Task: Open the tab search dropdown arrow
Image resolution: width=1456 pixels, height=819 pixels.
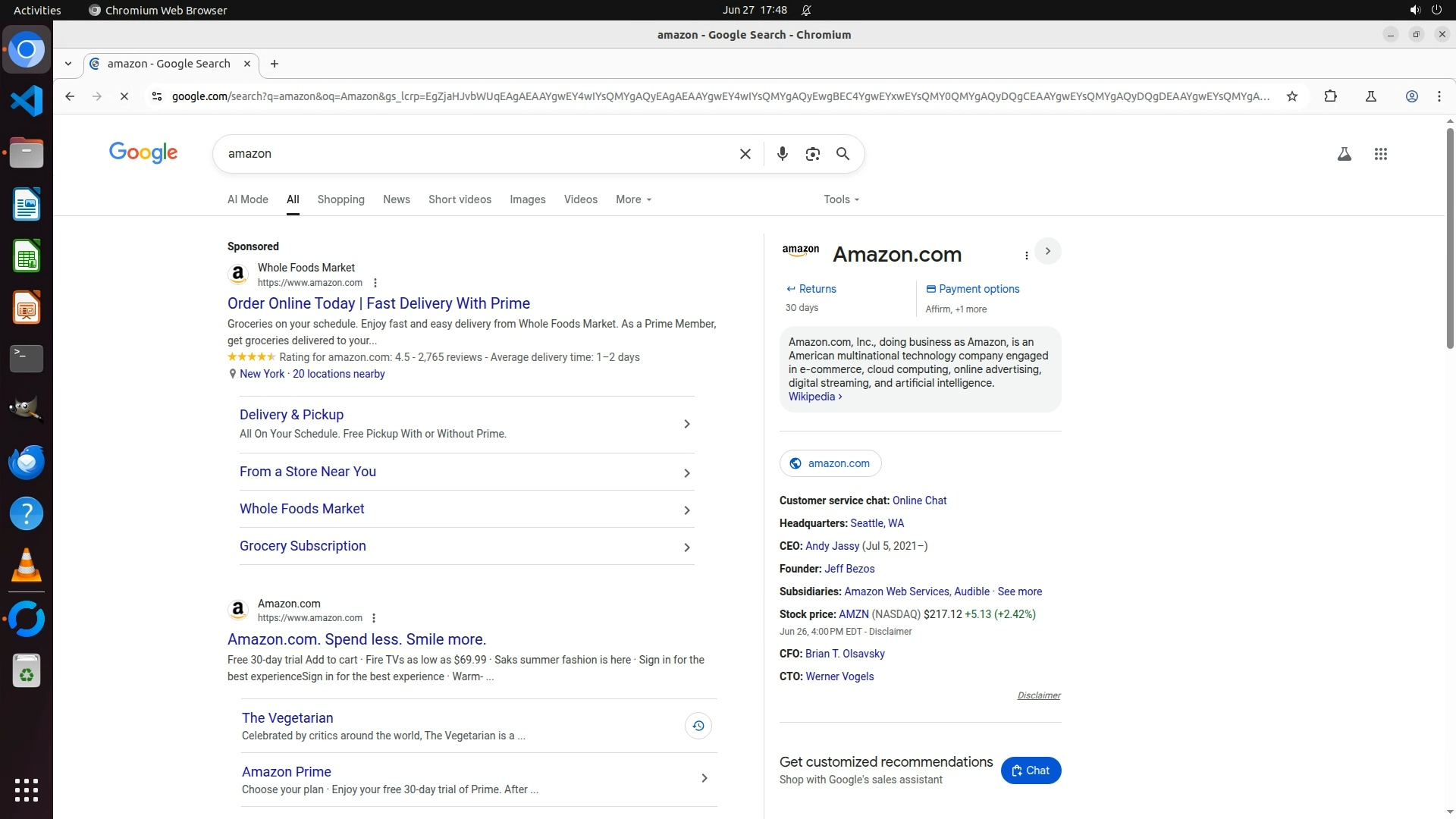Action: [68, 64]
